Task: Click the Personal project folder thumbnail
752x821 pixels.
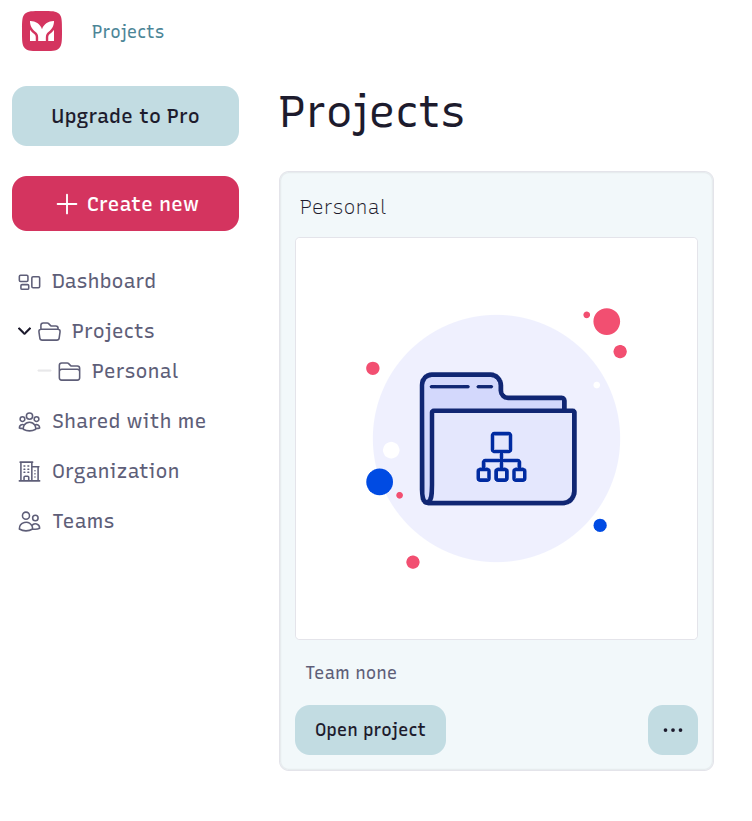Action: [x=496, y=438]
